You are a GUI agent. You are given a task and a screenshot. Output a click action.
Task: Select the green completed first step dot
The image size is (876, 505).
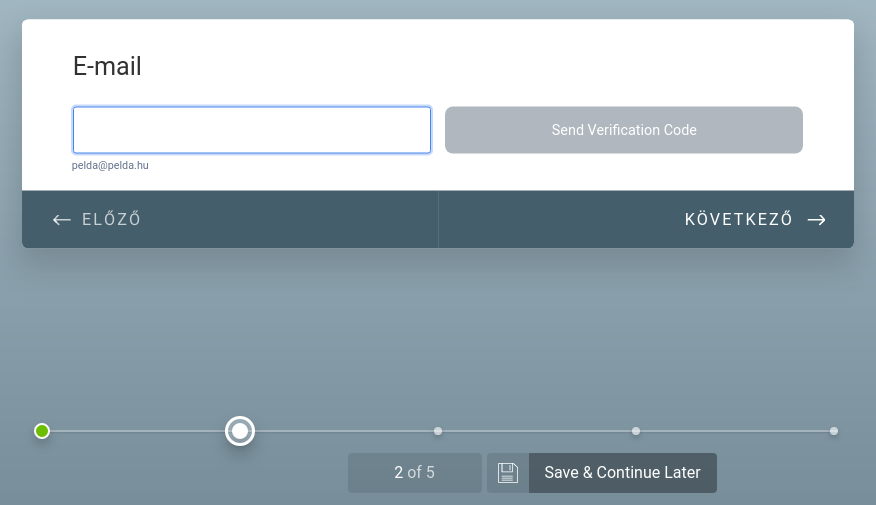pos(42,431)
